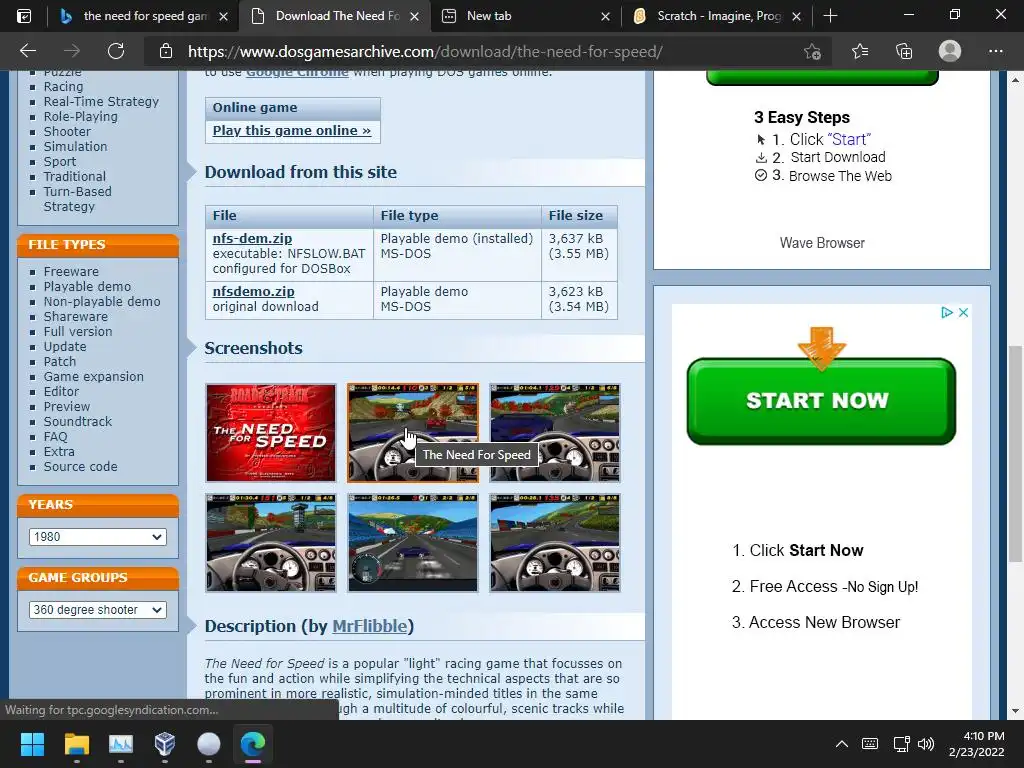The width and height of the screenshot is (1024, 768).
Task: Open the Windows Start menu
Action: coord(32,744)
